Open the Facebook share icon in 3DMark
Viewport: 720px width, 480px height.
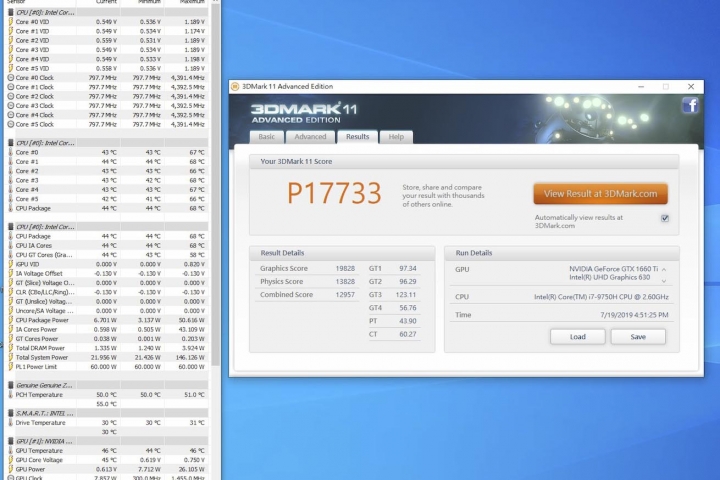pyautogui.click(x=690, y=105)
